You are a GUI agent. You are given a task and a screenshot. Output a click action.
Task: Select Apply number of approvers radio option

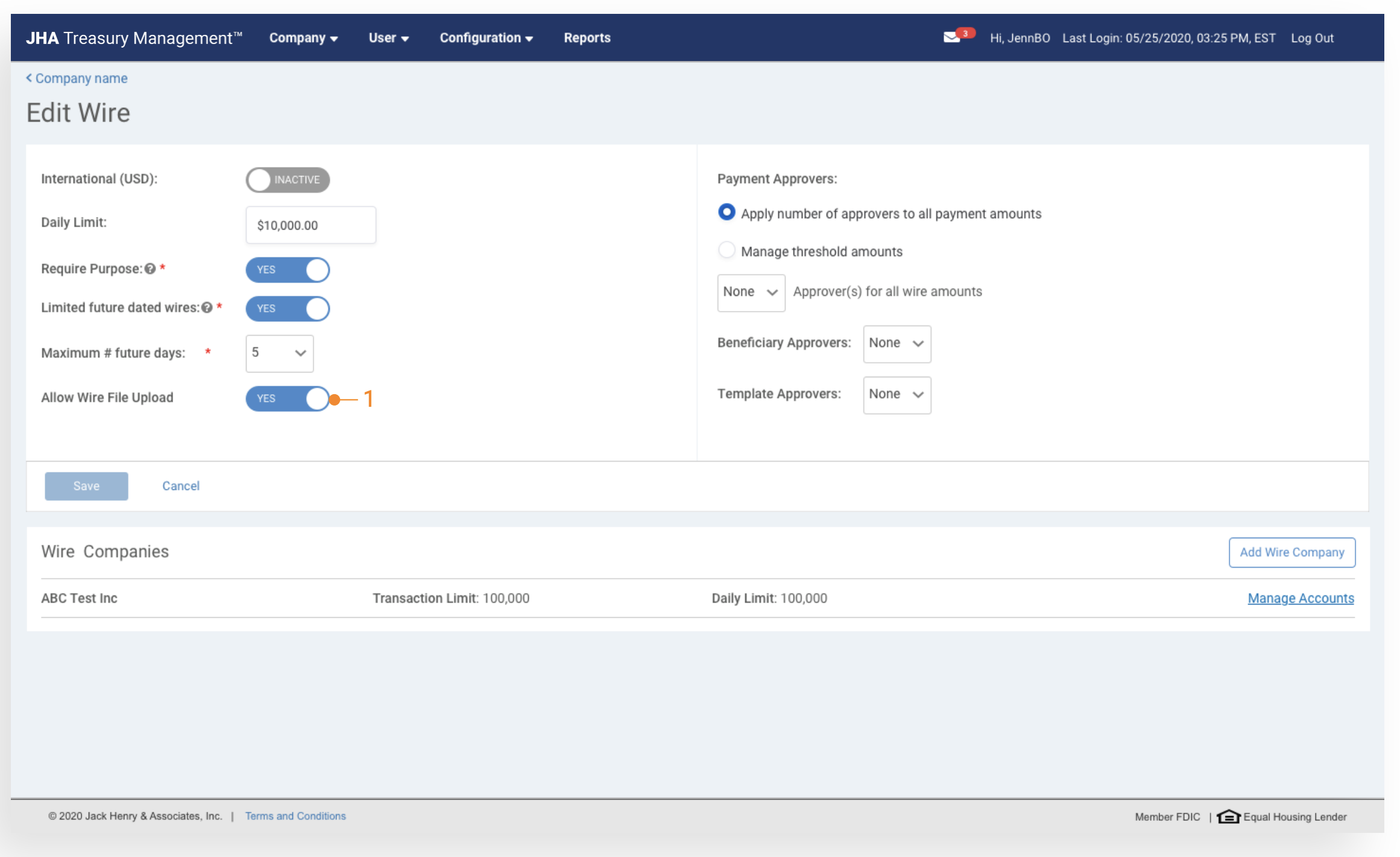click(x=727, y=212)
